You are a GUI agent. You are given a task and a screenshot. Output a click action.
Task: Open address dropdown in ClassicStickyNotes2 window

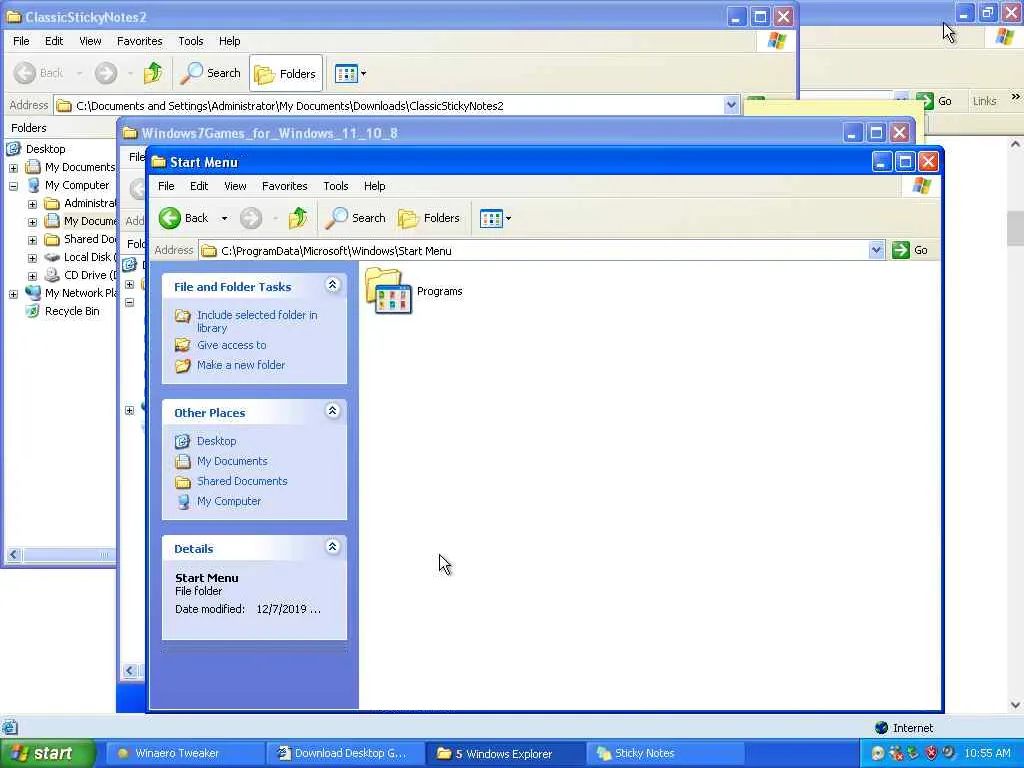pyautogui.click(x=731, y=105)
